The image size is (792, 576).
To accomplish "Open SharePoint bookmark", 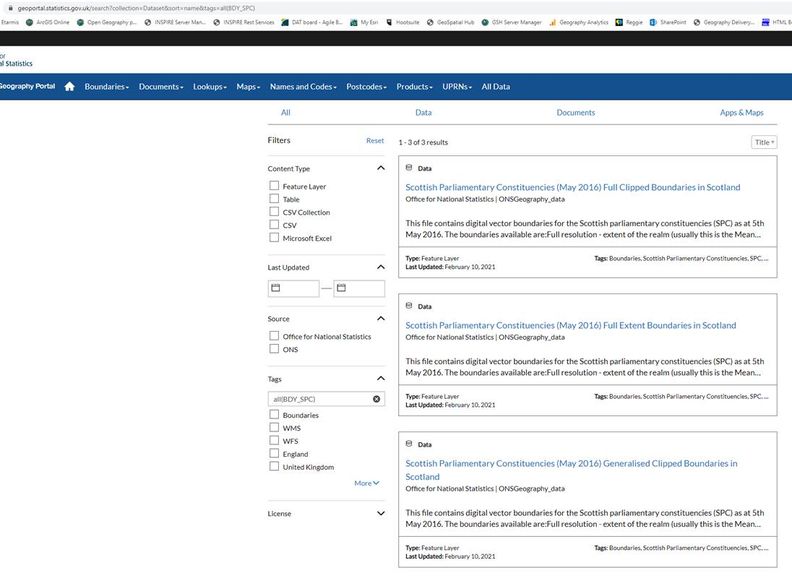I will pos(668,22).
